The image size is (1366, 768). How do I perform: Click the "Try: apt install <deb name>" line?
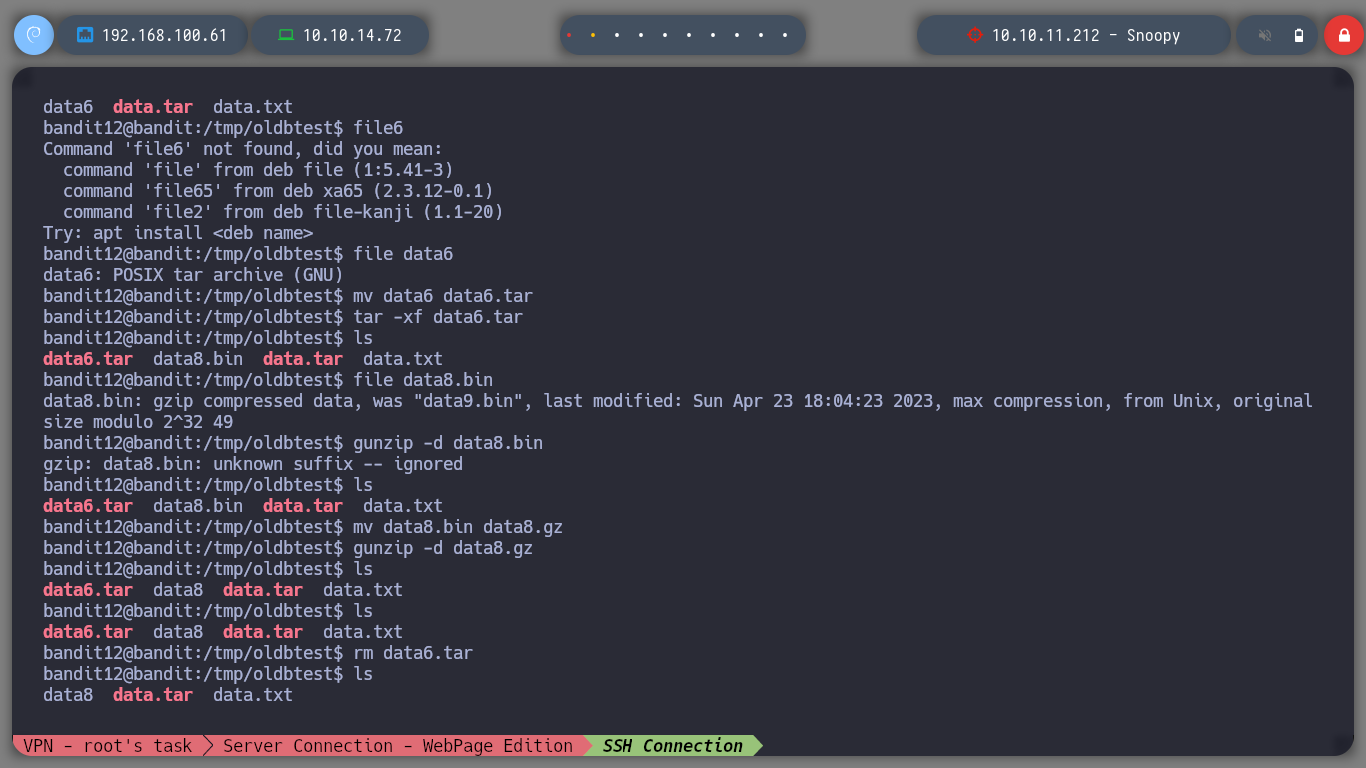178,233
